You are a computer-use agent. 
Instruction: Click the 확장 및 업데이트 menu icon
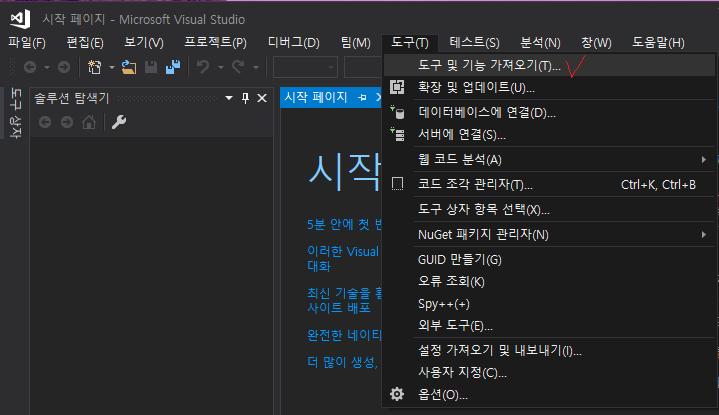pyautogui.click(x=397, y=87)
